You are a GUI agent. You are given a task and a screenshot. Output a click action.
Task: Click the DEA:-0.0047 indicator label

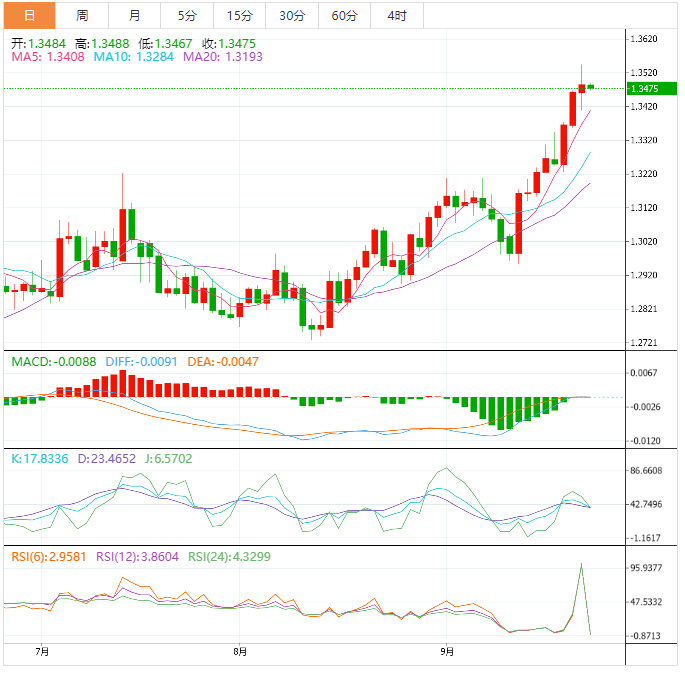pos(223,362)
